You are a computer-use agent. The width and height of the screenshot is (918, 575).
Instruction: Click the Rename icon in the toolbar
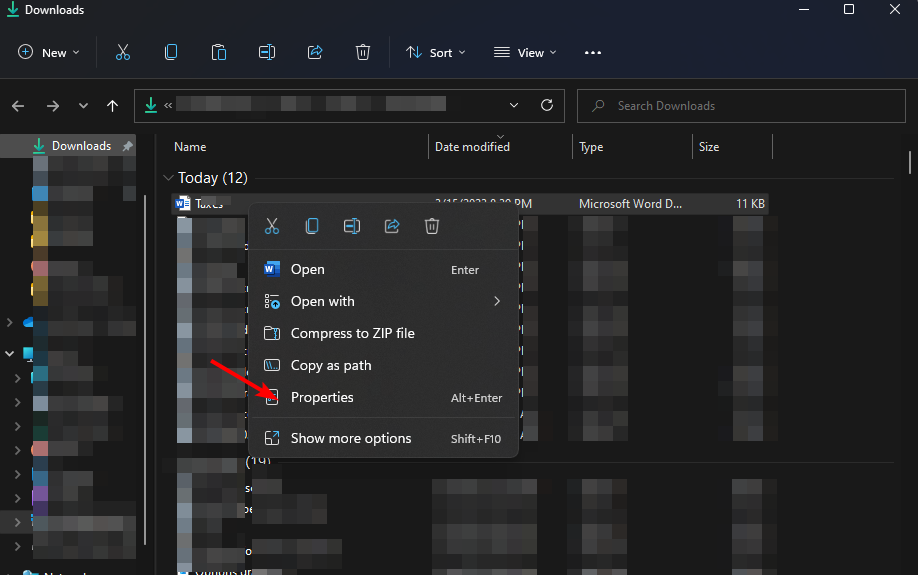pyautogui.click(x=267, y=53)
